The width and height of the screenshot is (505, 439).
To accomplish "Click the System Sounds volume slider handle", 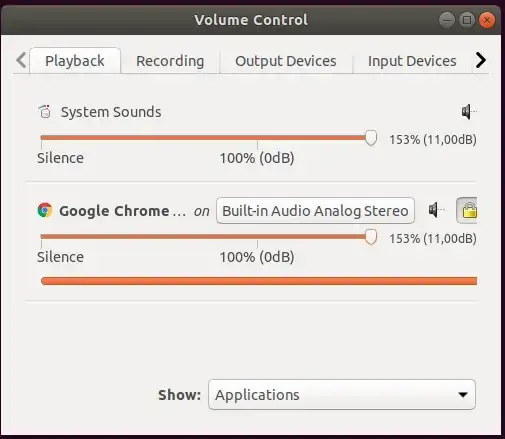I will (x=371, y=138).
